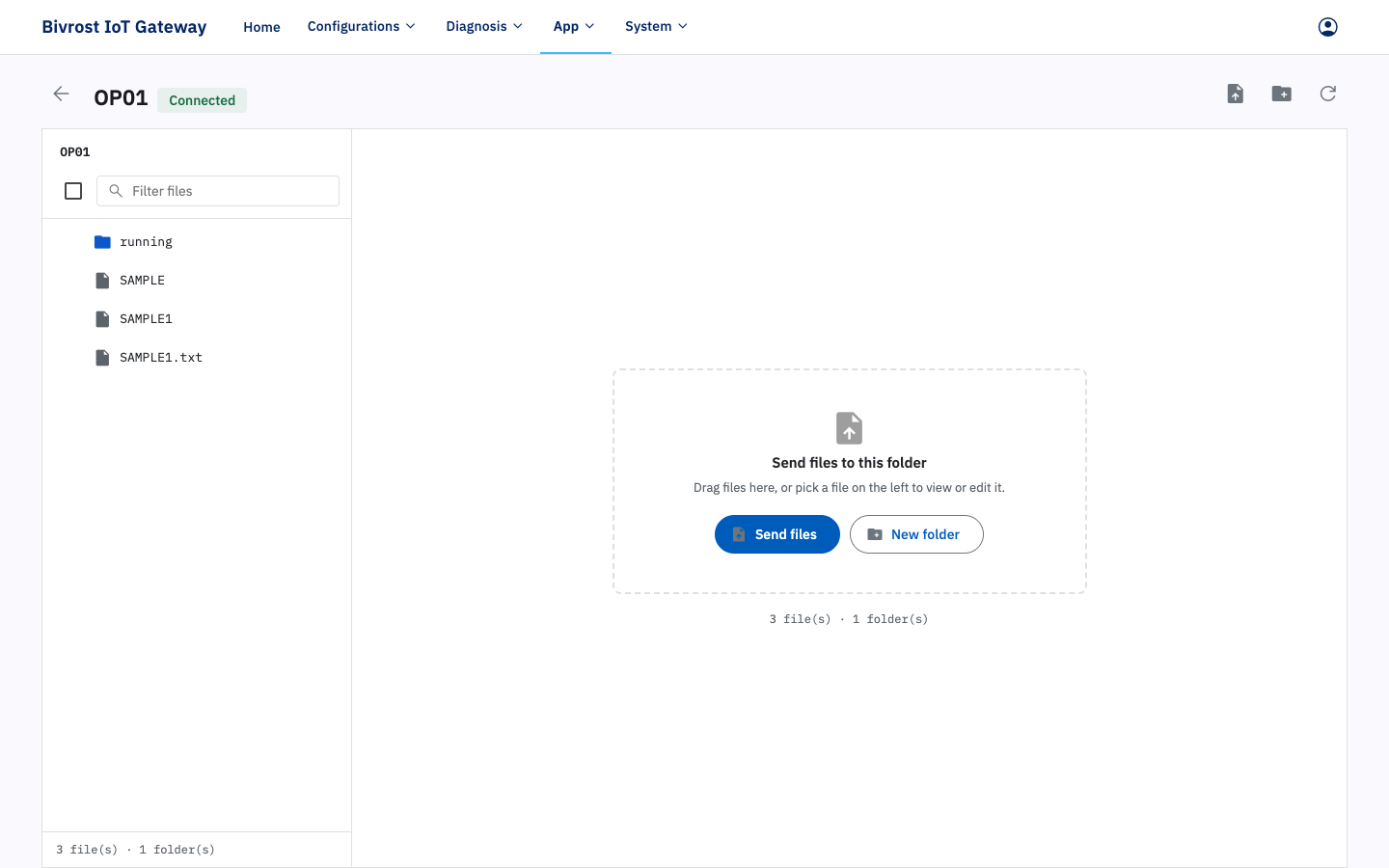Expand the Diagnosis dropdown menu
The image size is (1389, 868).
(484, 27)
